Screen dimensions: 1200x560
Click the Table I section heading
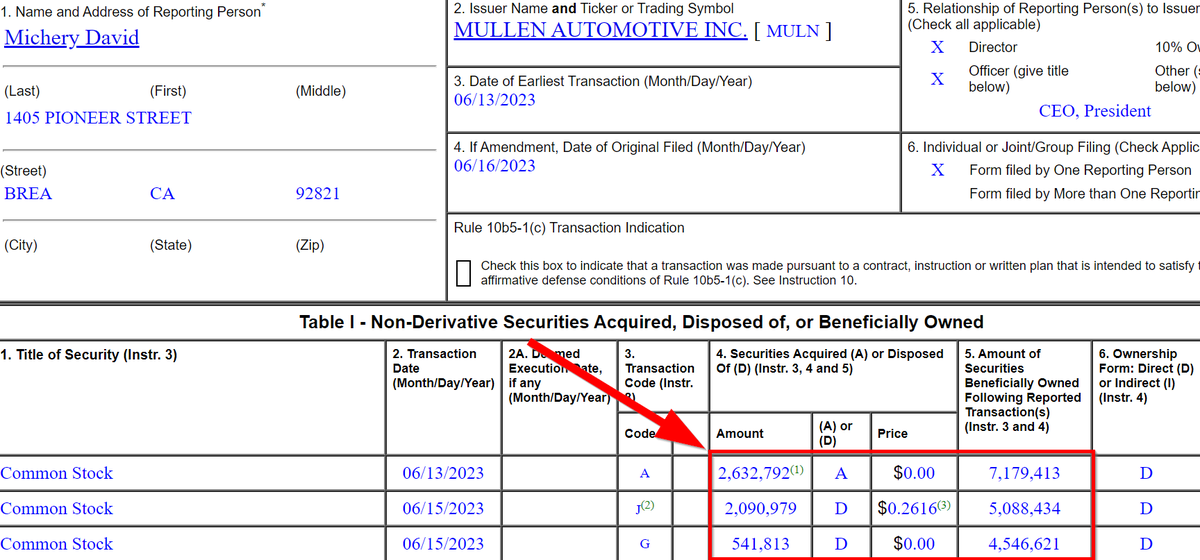click(x=641, y=322)
